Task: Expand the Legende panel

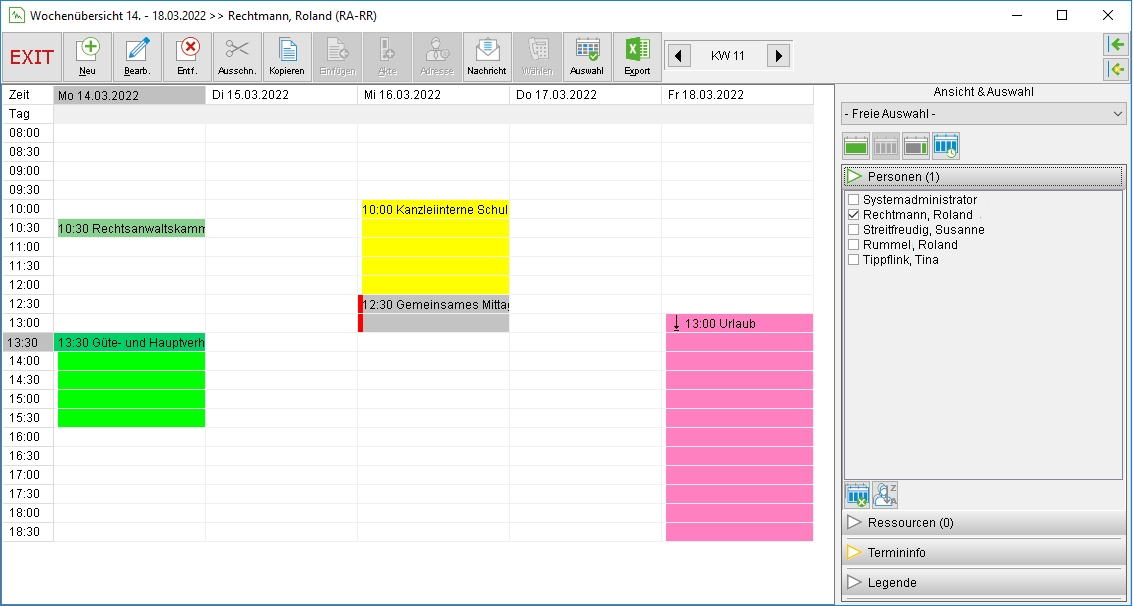Action: (983, 582)
